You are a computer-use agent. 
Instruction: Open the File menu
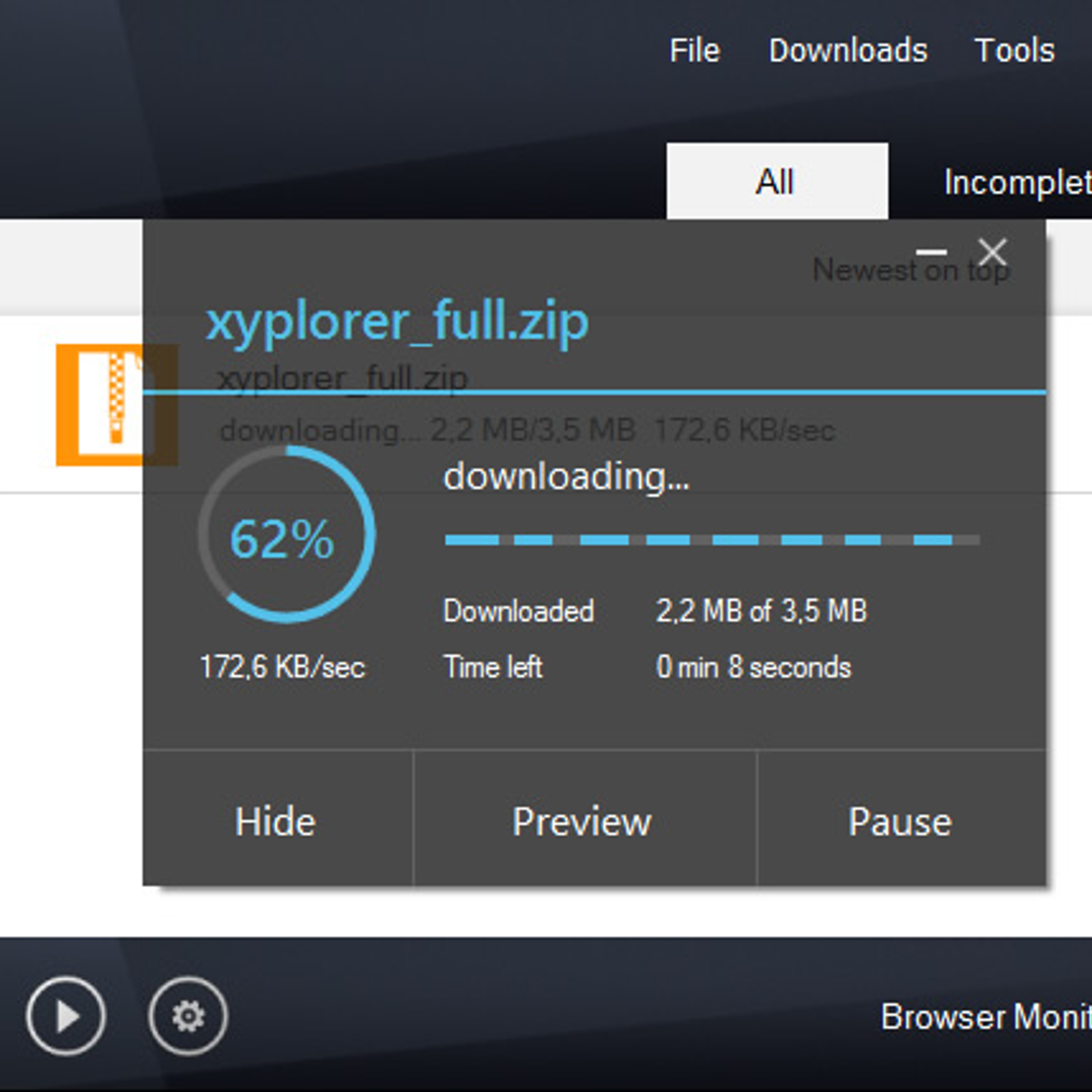(694, 51)
